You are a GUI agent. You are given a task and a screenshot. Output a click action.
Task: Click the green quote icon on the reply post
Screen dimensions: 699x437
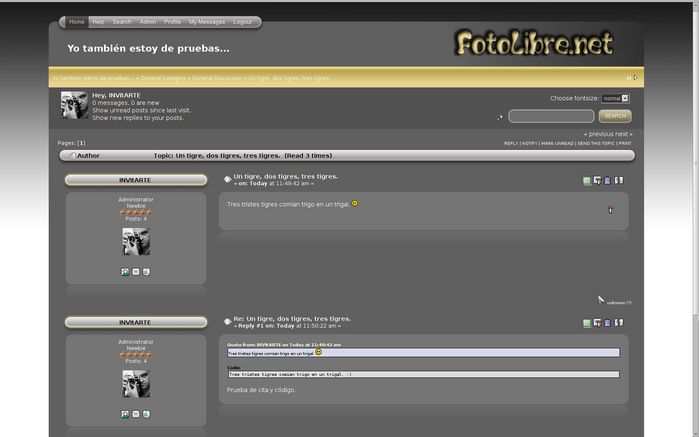[x=587, y=323]
